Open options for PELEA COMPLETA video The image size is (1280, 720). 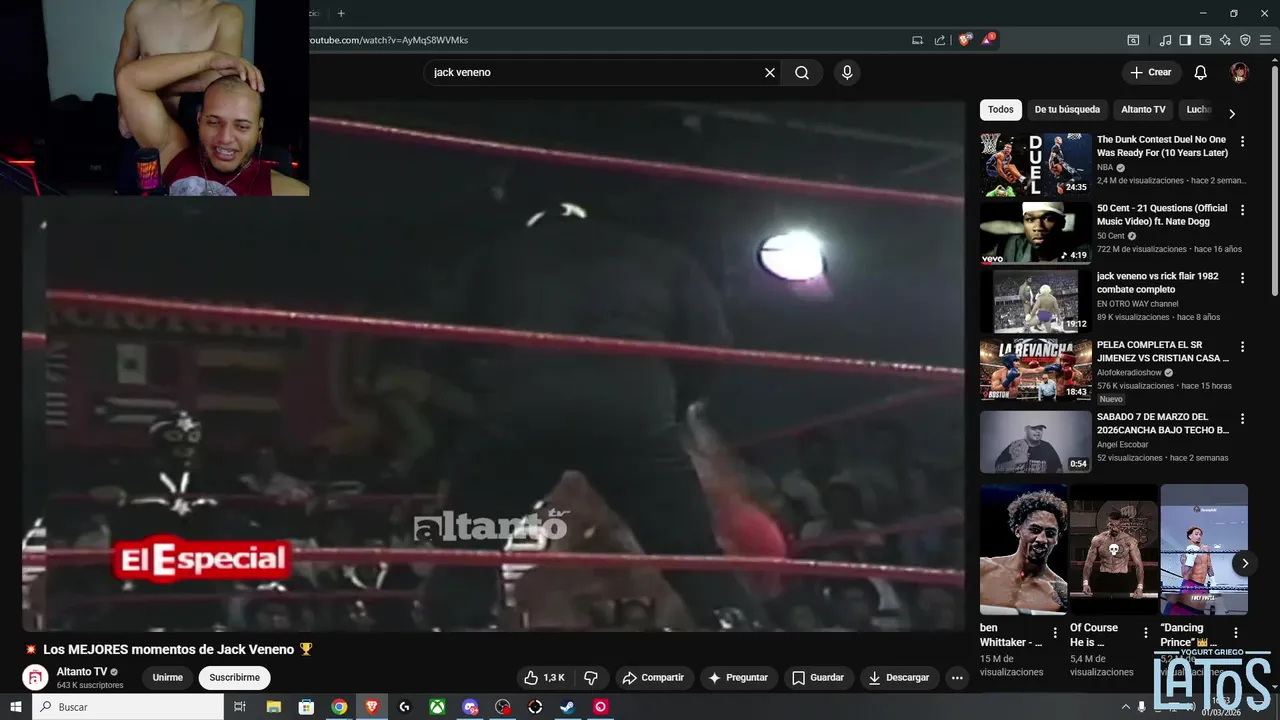(x=1243, y=347)
